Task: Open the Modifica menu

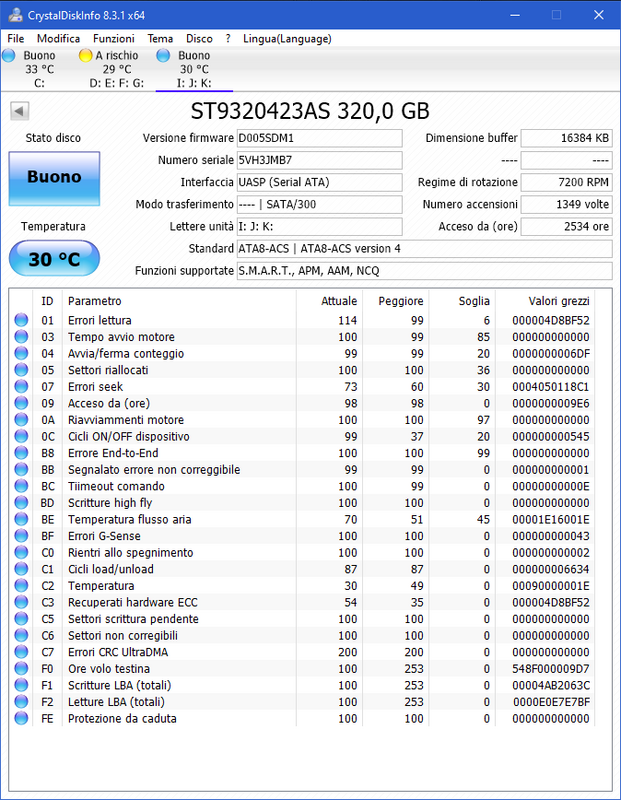Action: (58, 38)
